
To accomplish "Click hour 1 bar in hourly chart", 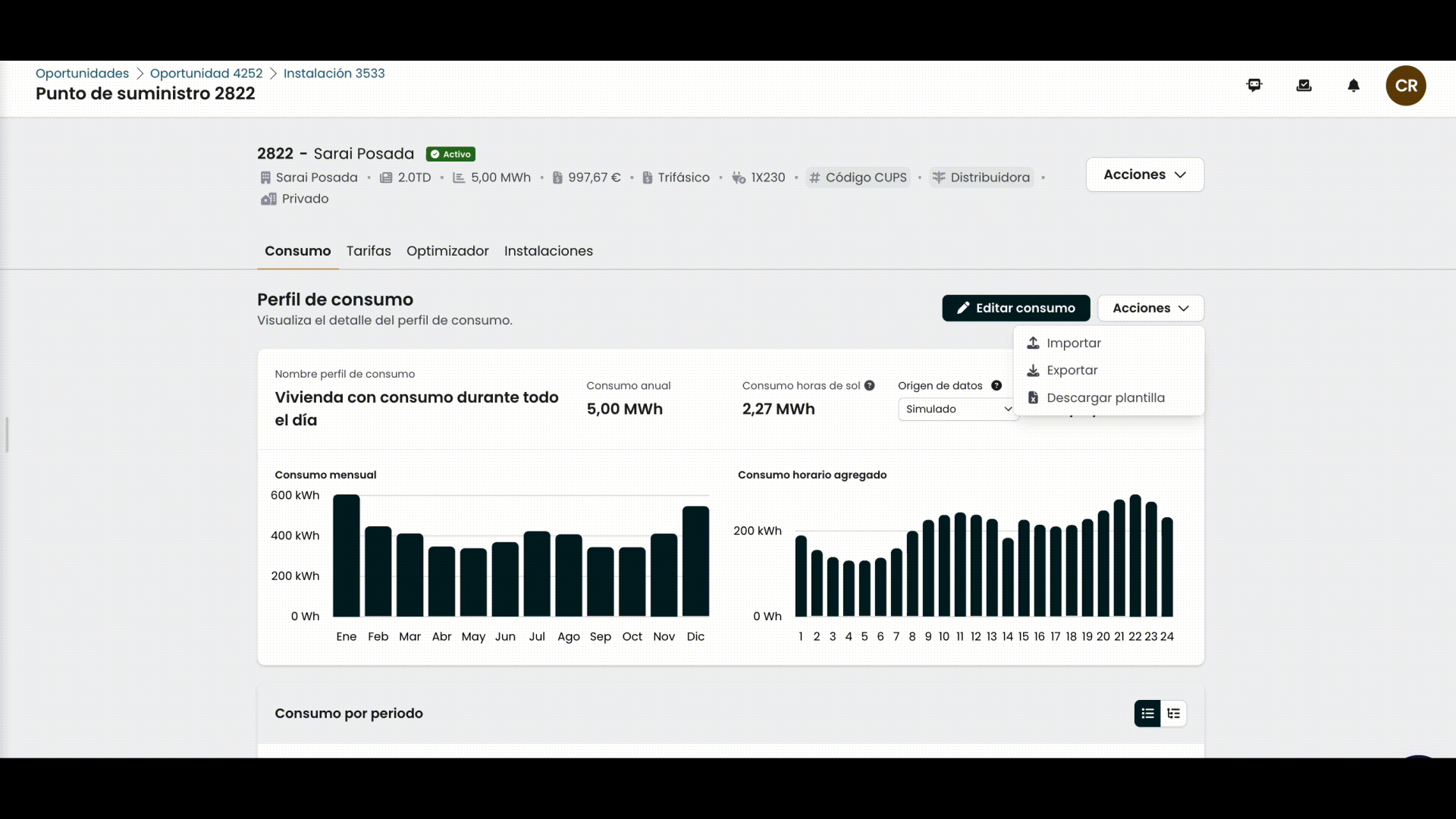I will pyautogui.click(x=801, y=576).
